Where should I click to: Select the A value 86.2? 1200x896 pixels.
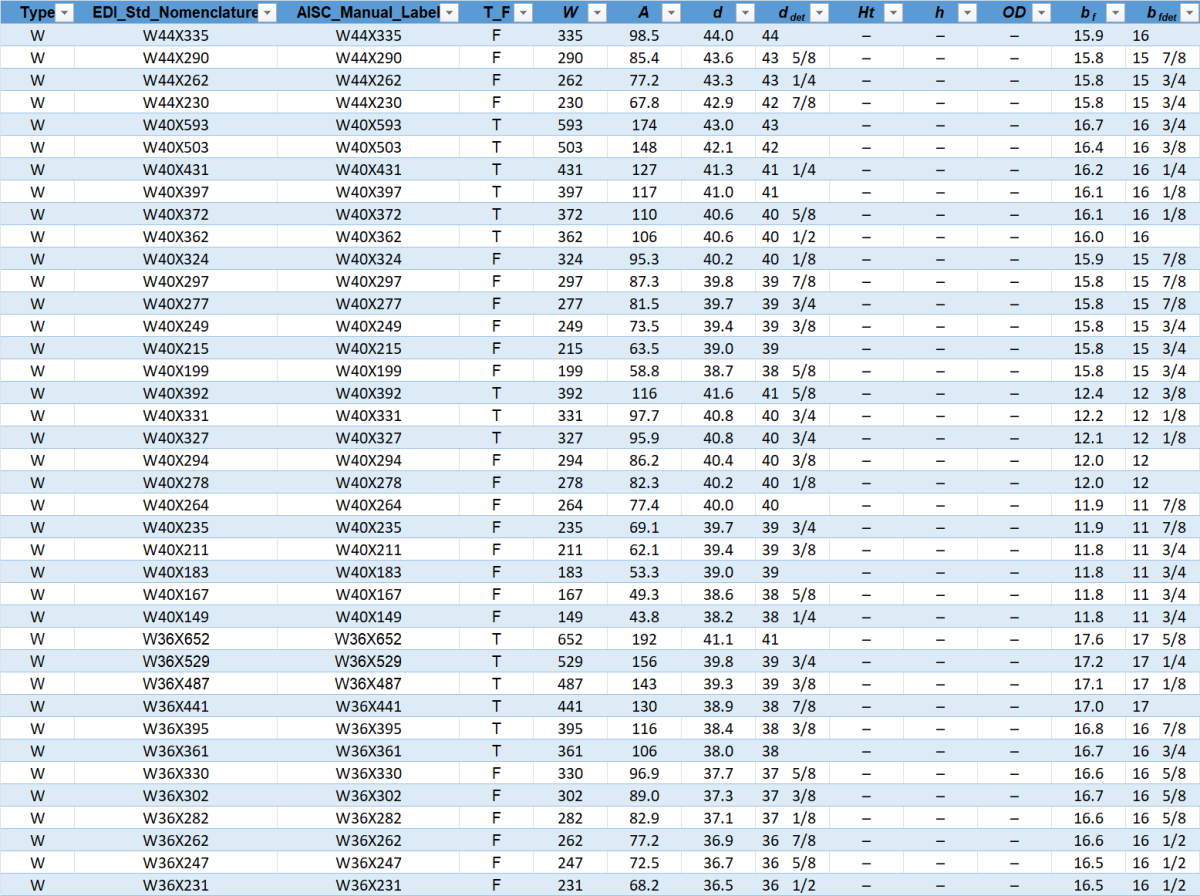tap(643, 461)
